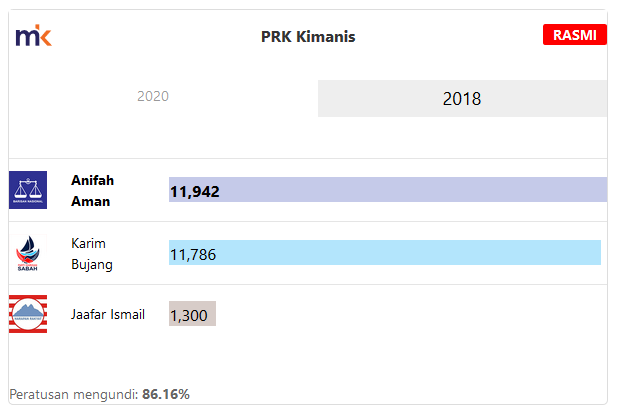Click the PRK Kimanis title
Viewport: 618px width, 417px height.
click(x=308, y=37)
